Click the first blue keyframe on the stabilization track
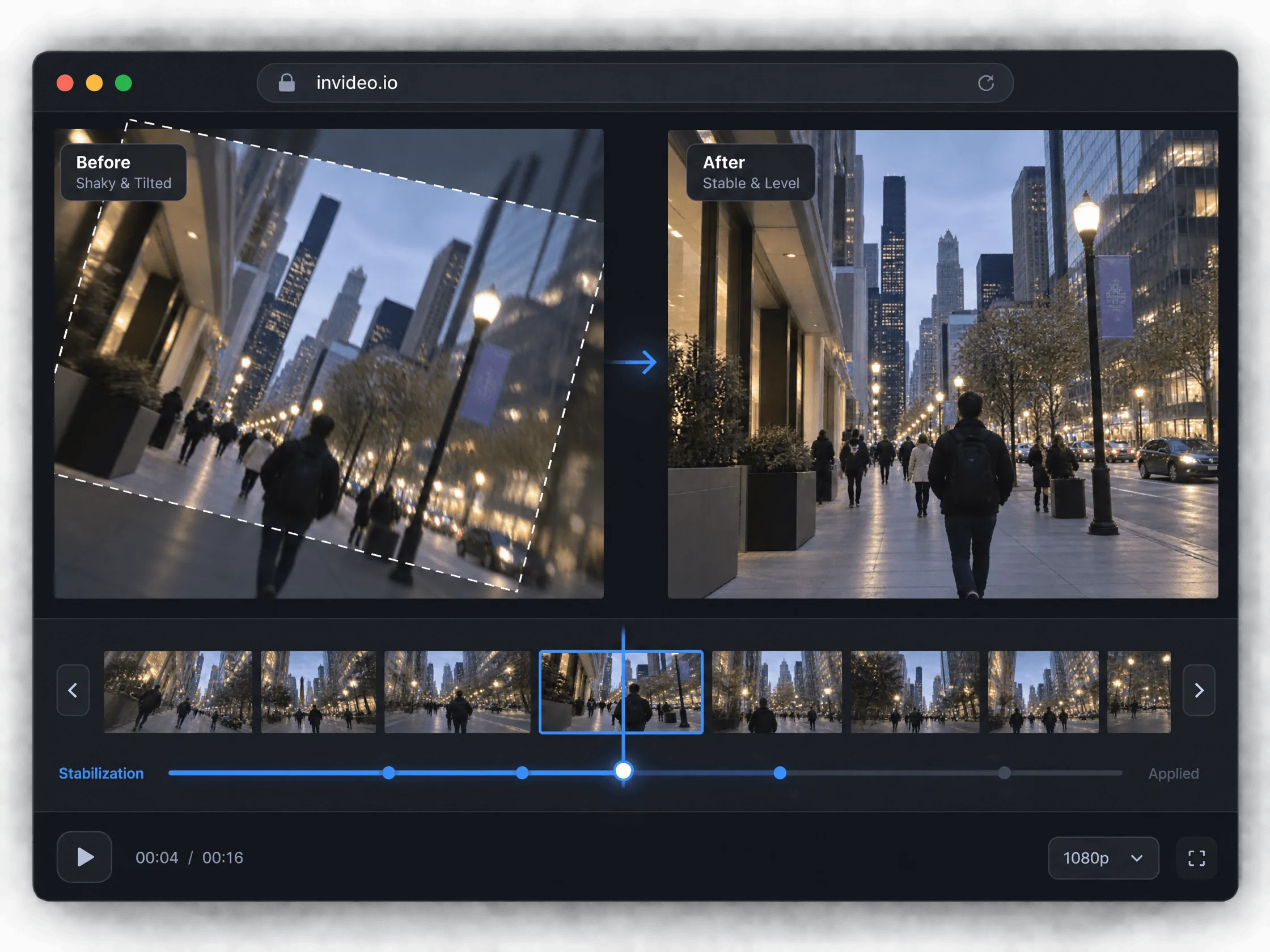 (389, 773)
